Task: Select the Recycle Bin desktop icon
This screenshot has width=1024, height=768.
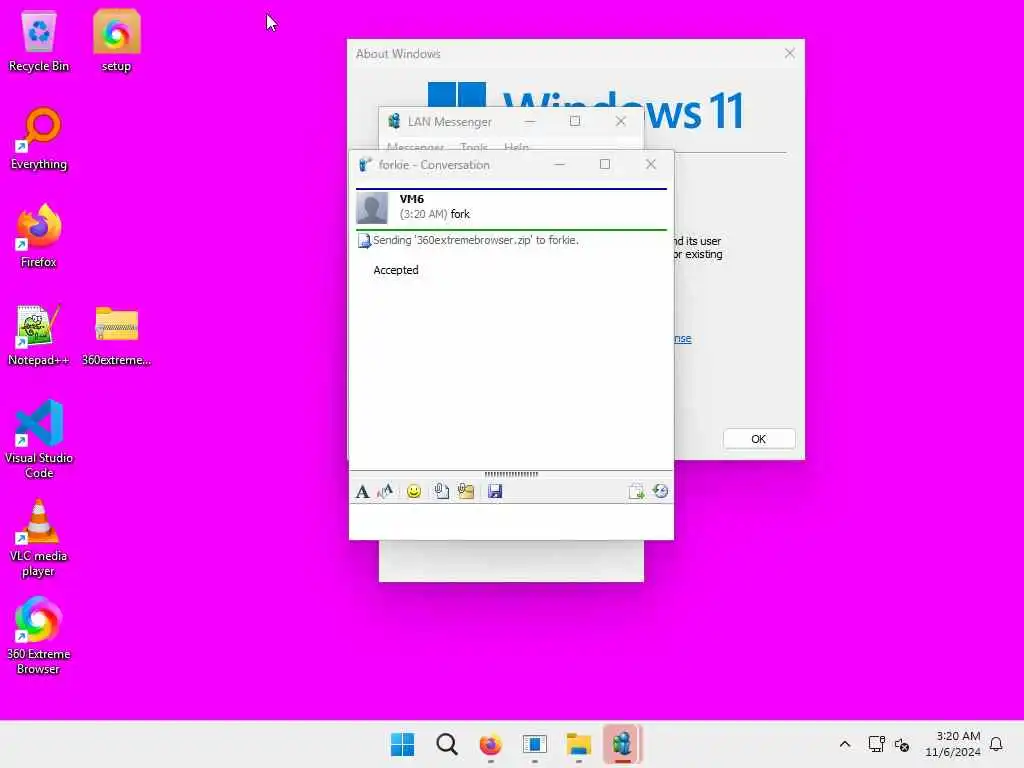Action: click(x=39, y=42)
